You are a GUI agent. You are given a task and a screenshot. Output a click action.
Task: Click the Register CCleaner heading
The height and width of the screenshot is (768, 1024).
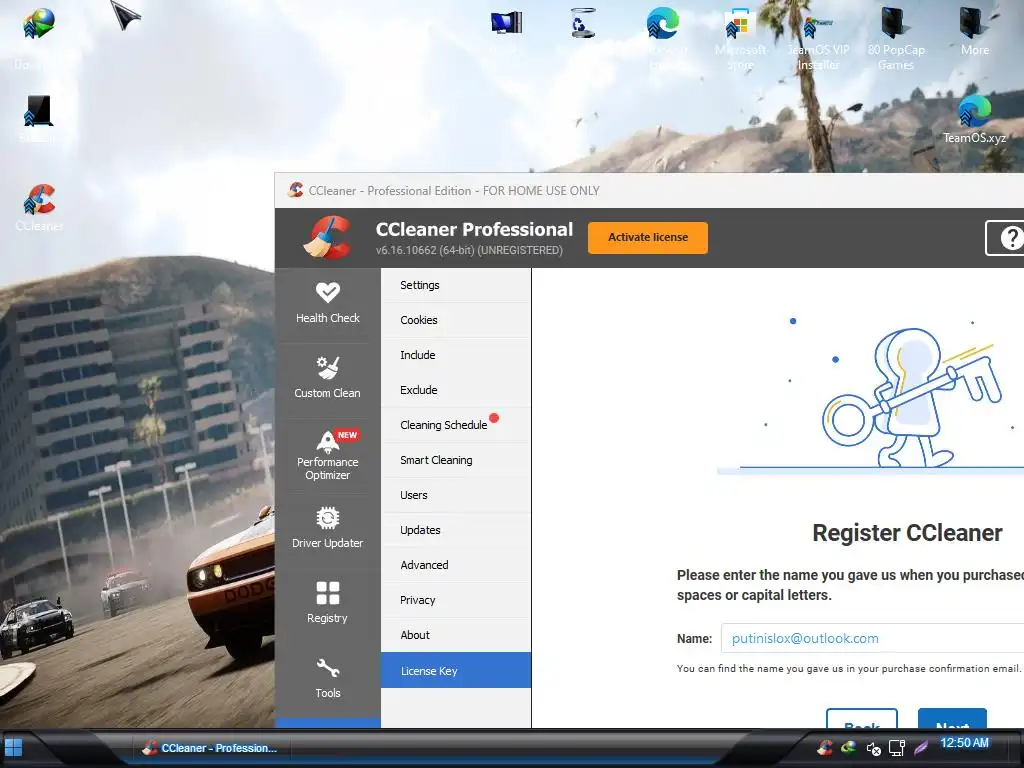[907, 533]
